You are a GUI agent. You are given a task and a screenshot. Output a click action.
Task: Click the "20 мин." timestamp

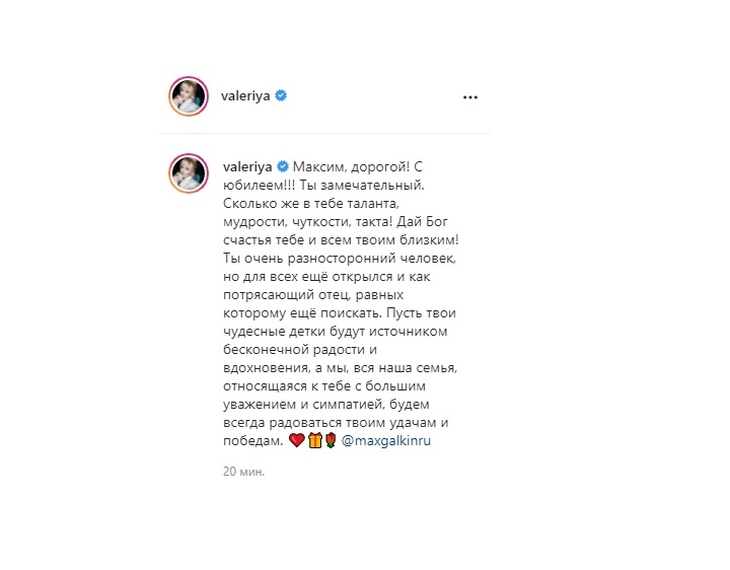click(243, 471)
